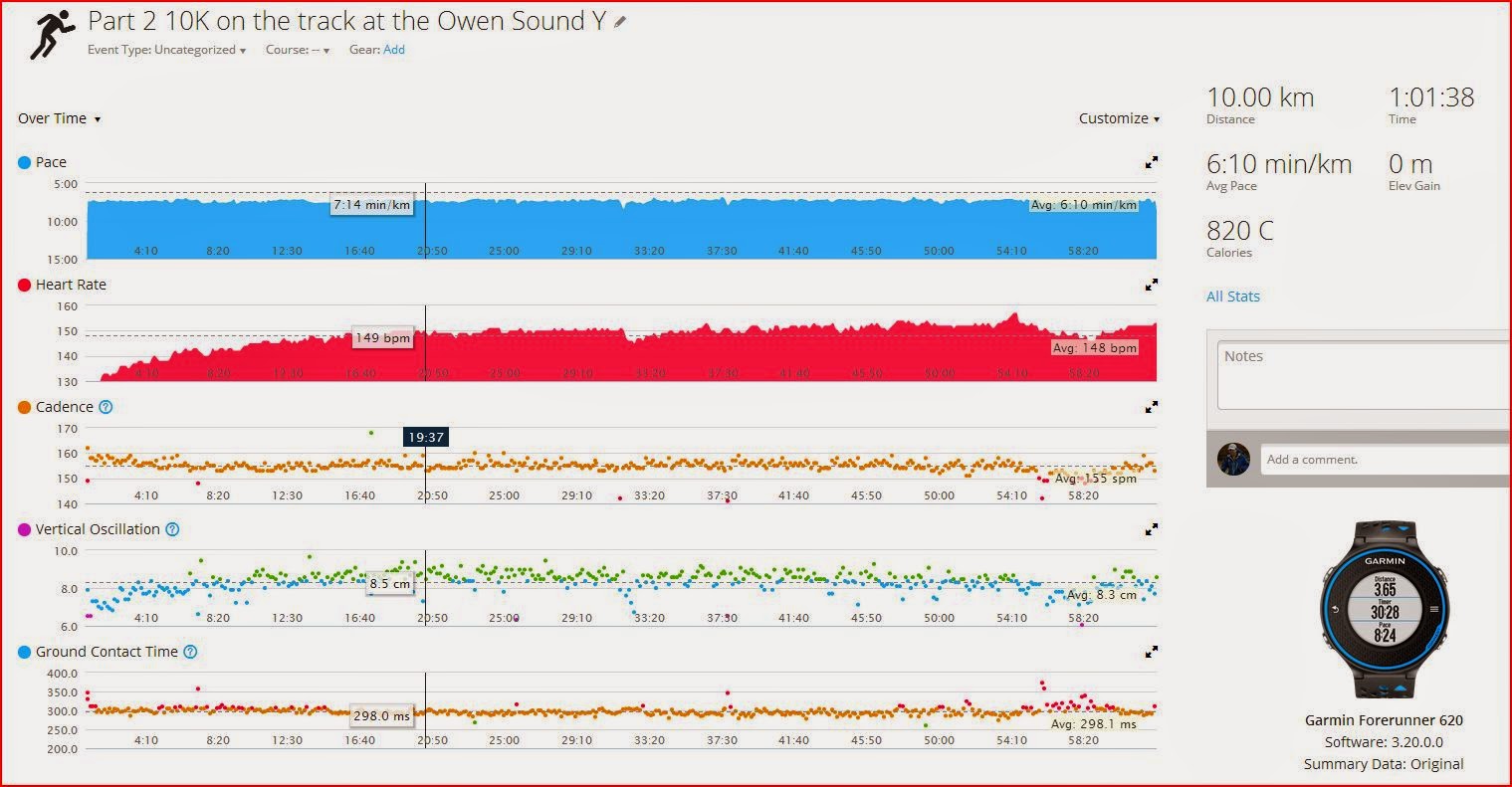Click the blue Pace color dot
The width and height of the screenshot is (1512, 787).
click(x=25, y=162)
